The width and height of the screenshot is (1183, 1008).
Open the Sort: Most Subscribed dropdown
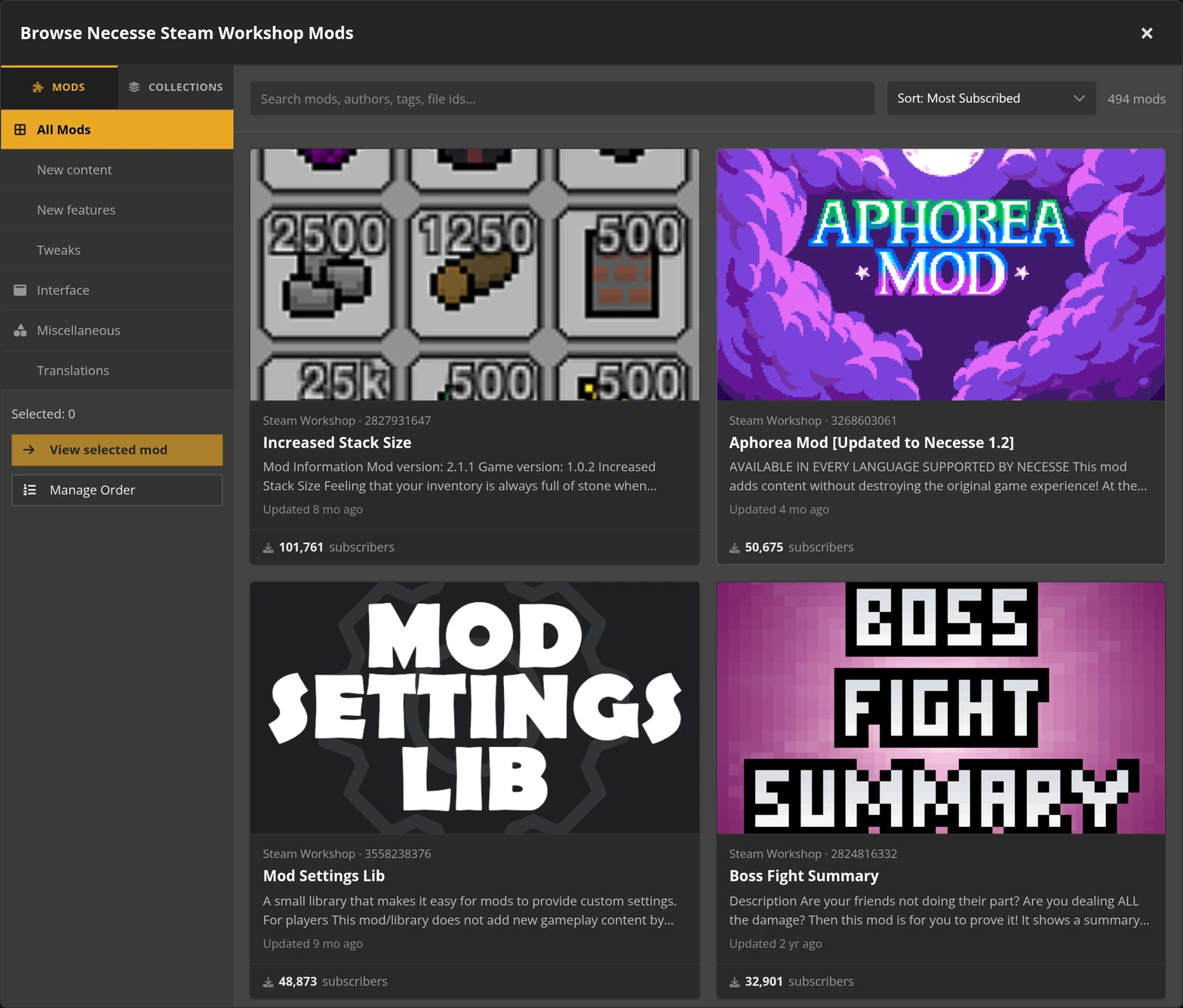[991, 99]
